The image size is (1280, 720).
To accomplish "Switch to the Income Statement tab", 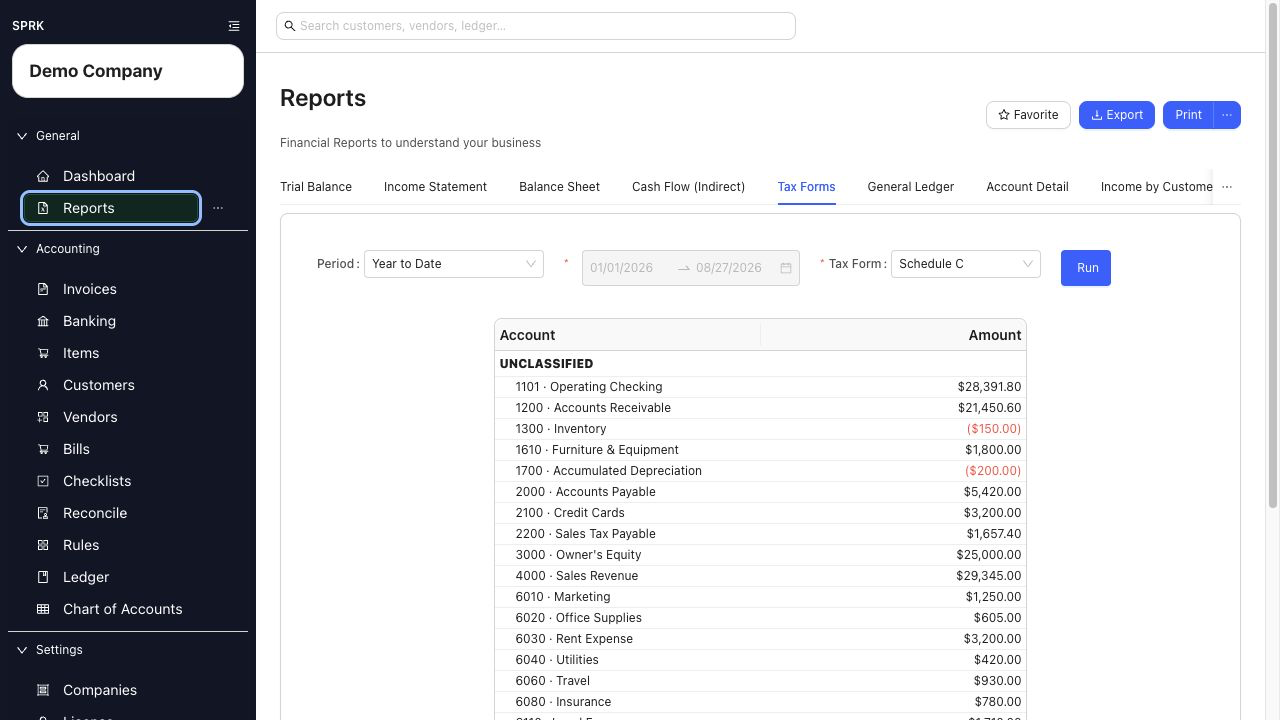I will (435, 187).
